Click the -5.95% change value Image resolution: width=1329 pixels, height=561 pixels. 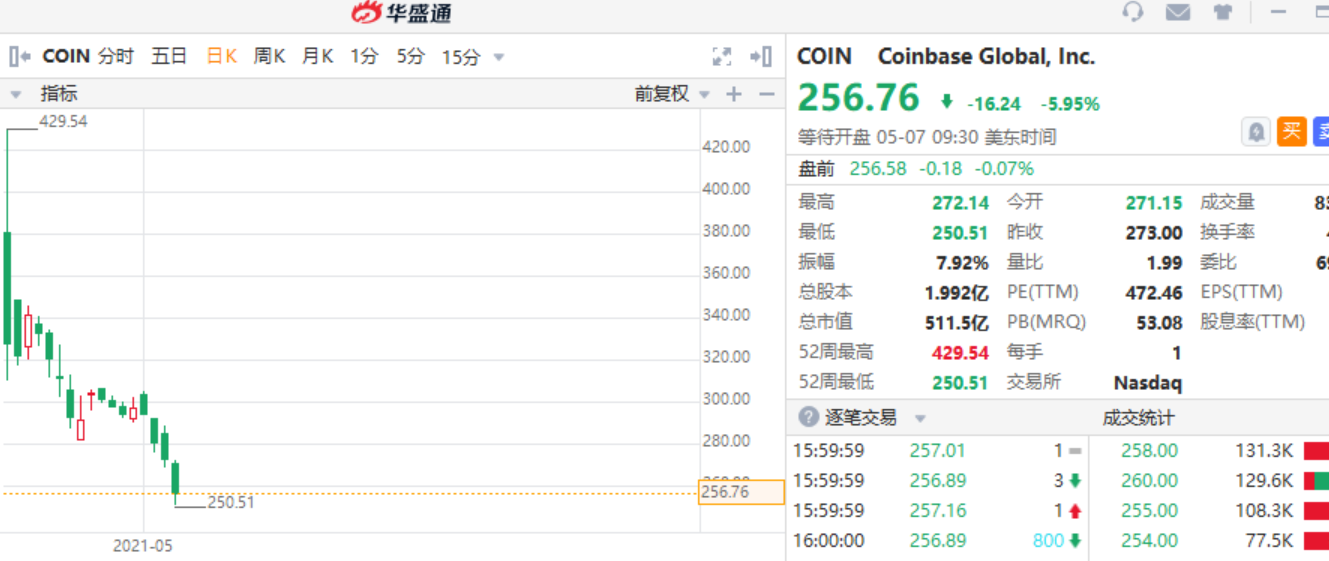[1070, 104]
